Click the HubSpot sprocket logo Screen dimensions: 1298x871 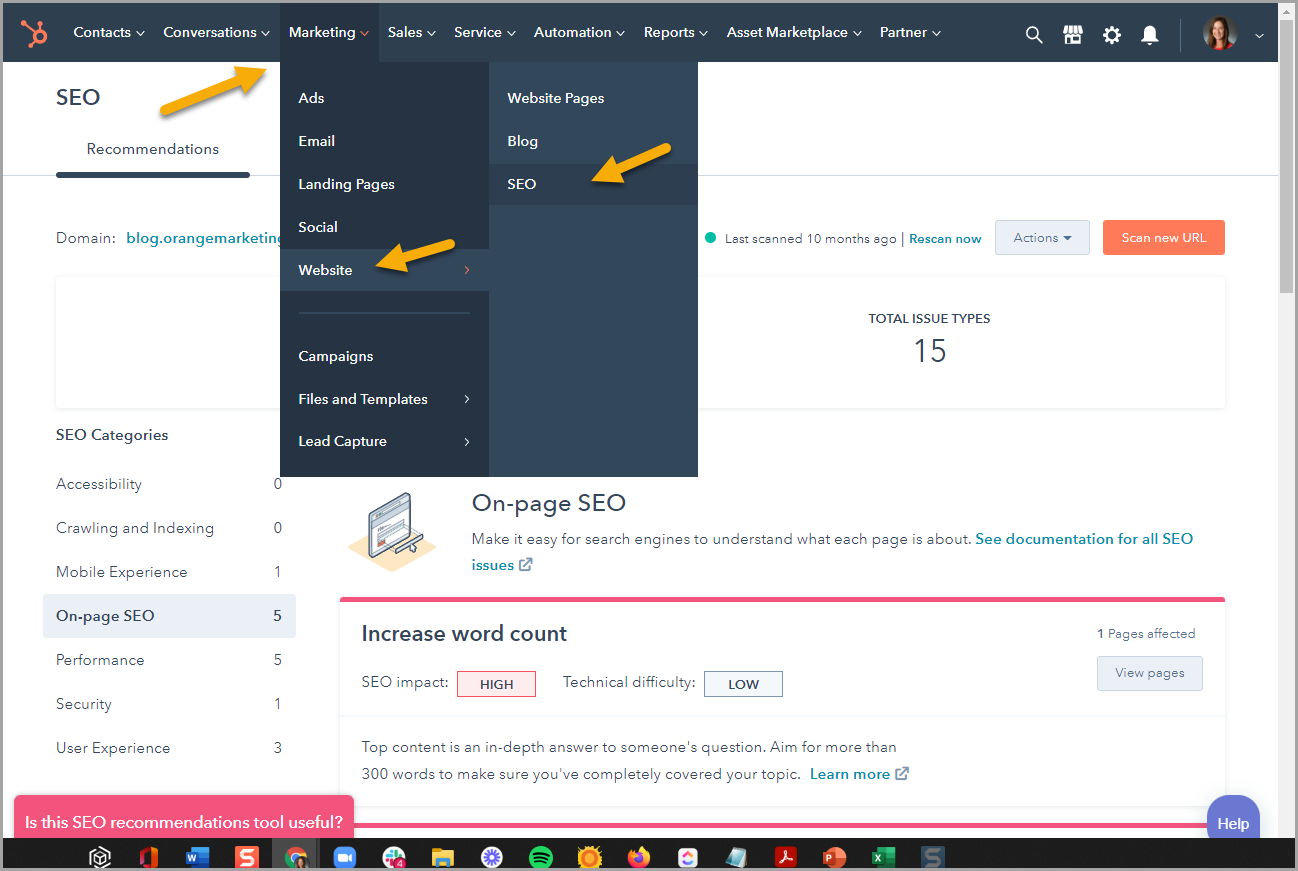[34, 33]
